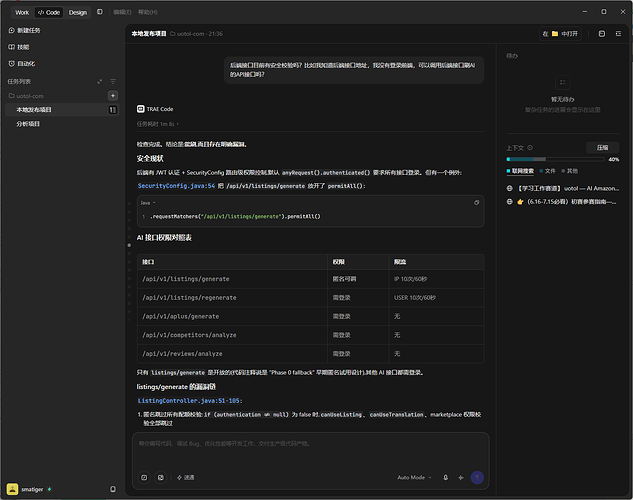Open the Auto Mode dropdown
The height and width of the screenshot is (500, 633).
click(x=414, y=477)
